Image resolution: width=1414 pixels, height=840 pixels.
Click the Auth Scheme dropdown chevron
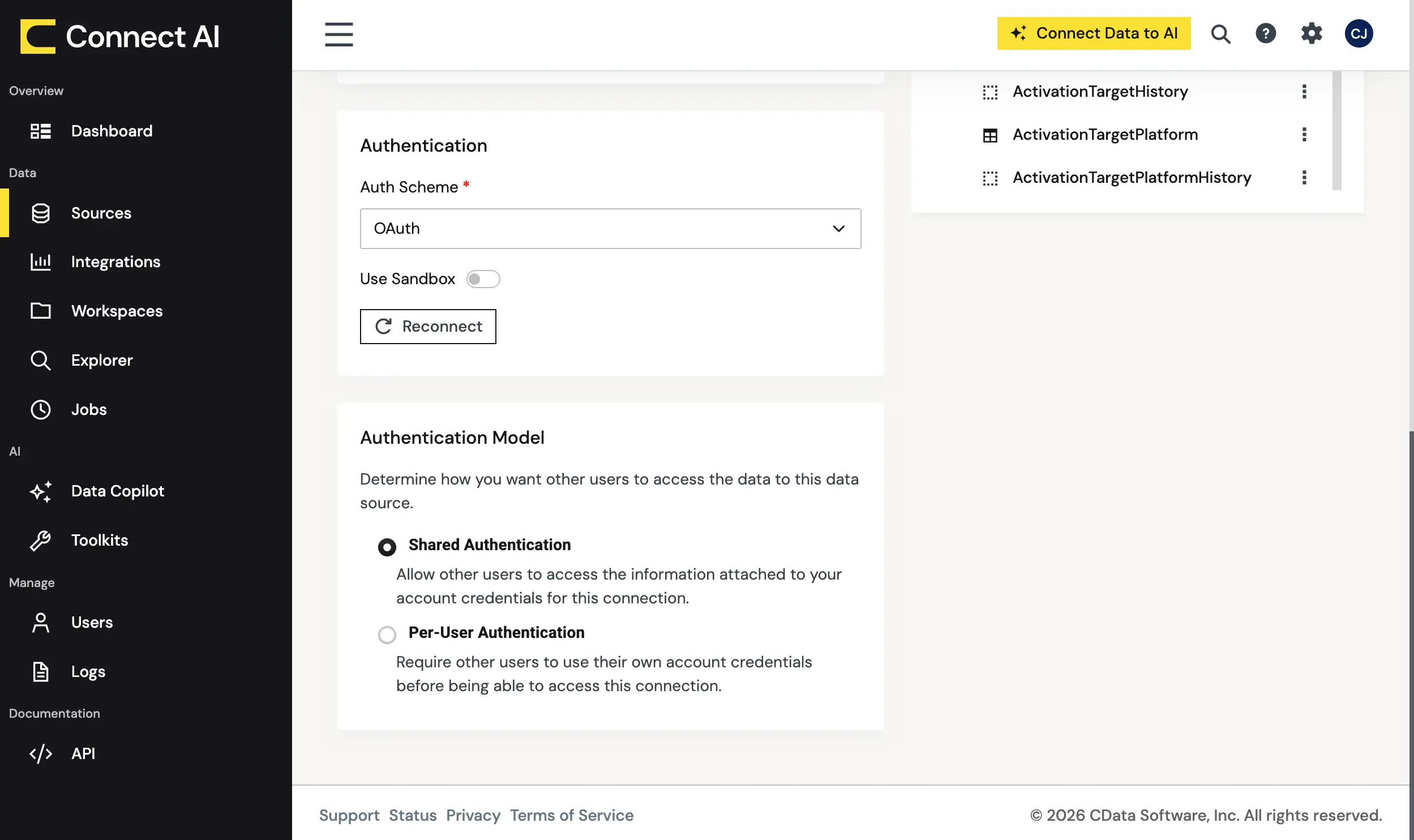[838, 229]
